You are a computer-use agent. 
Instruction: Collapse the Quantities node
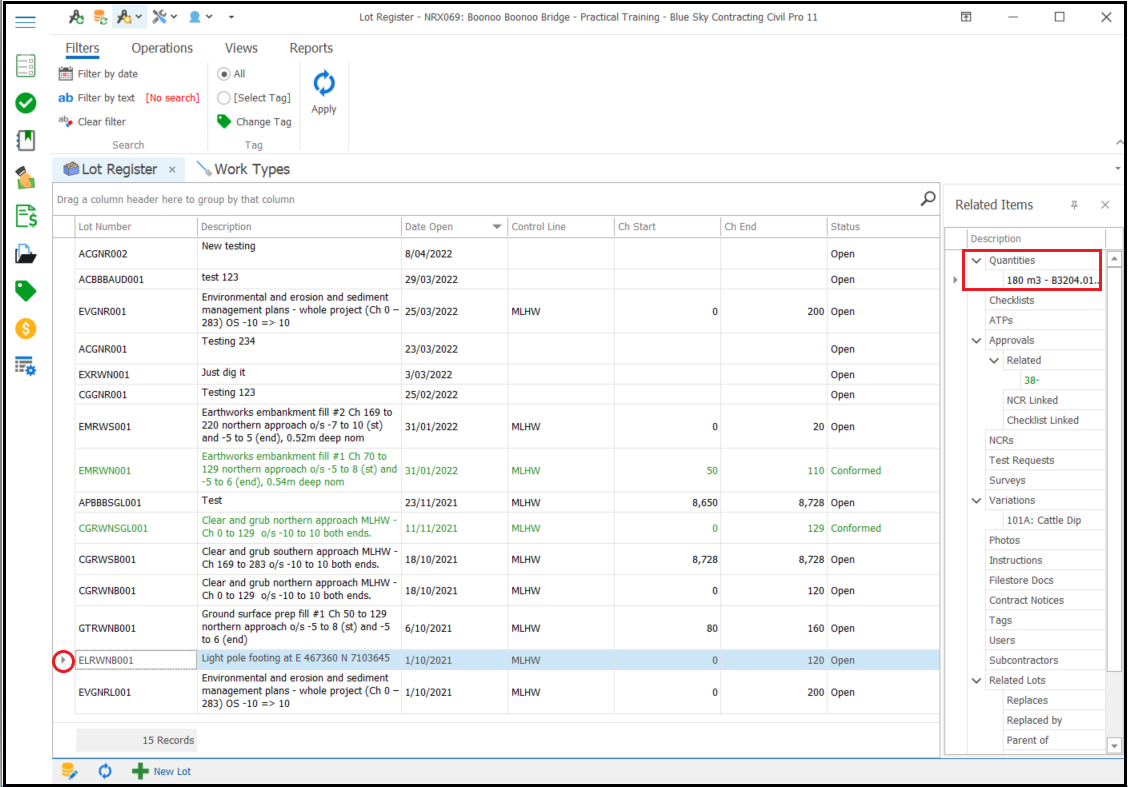[x=976, y=260]
